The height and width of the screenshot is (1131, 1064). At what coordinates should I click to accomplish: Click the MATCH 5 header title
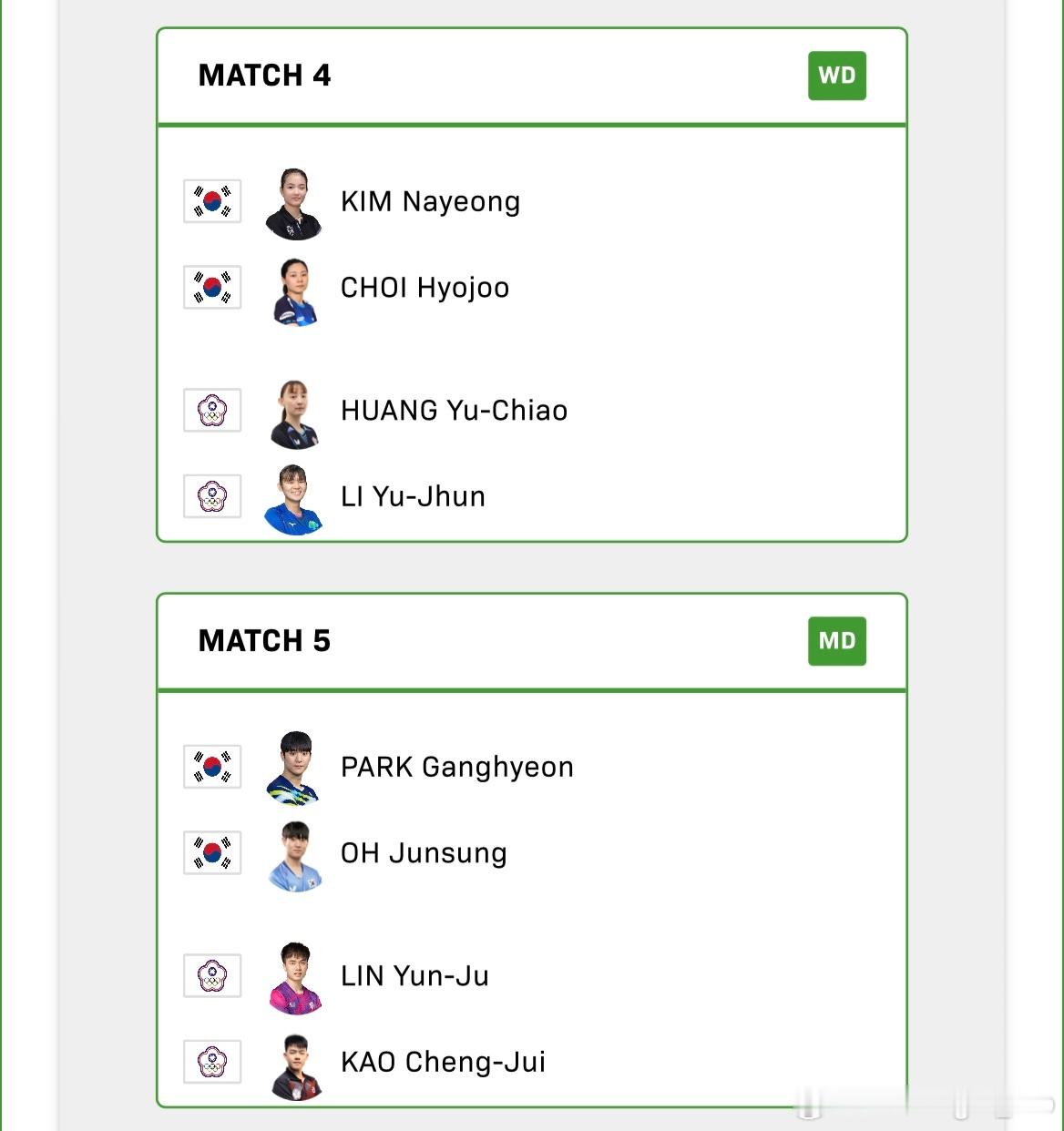point(264,641)
